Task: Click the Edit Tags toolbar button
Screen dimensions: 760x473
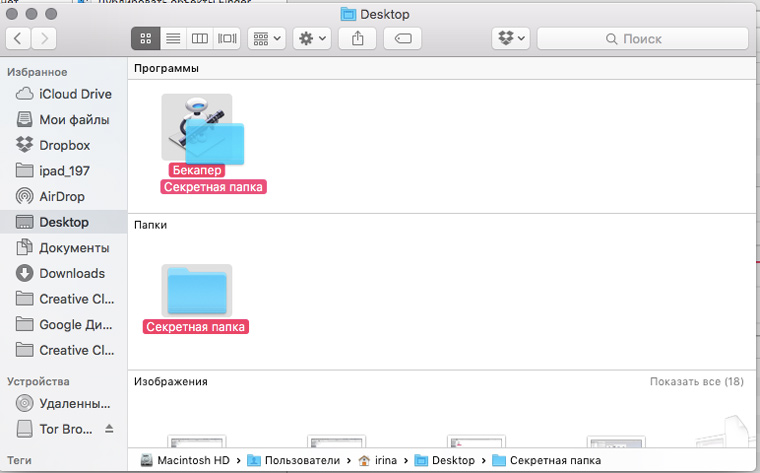Action: pos(402,38)
